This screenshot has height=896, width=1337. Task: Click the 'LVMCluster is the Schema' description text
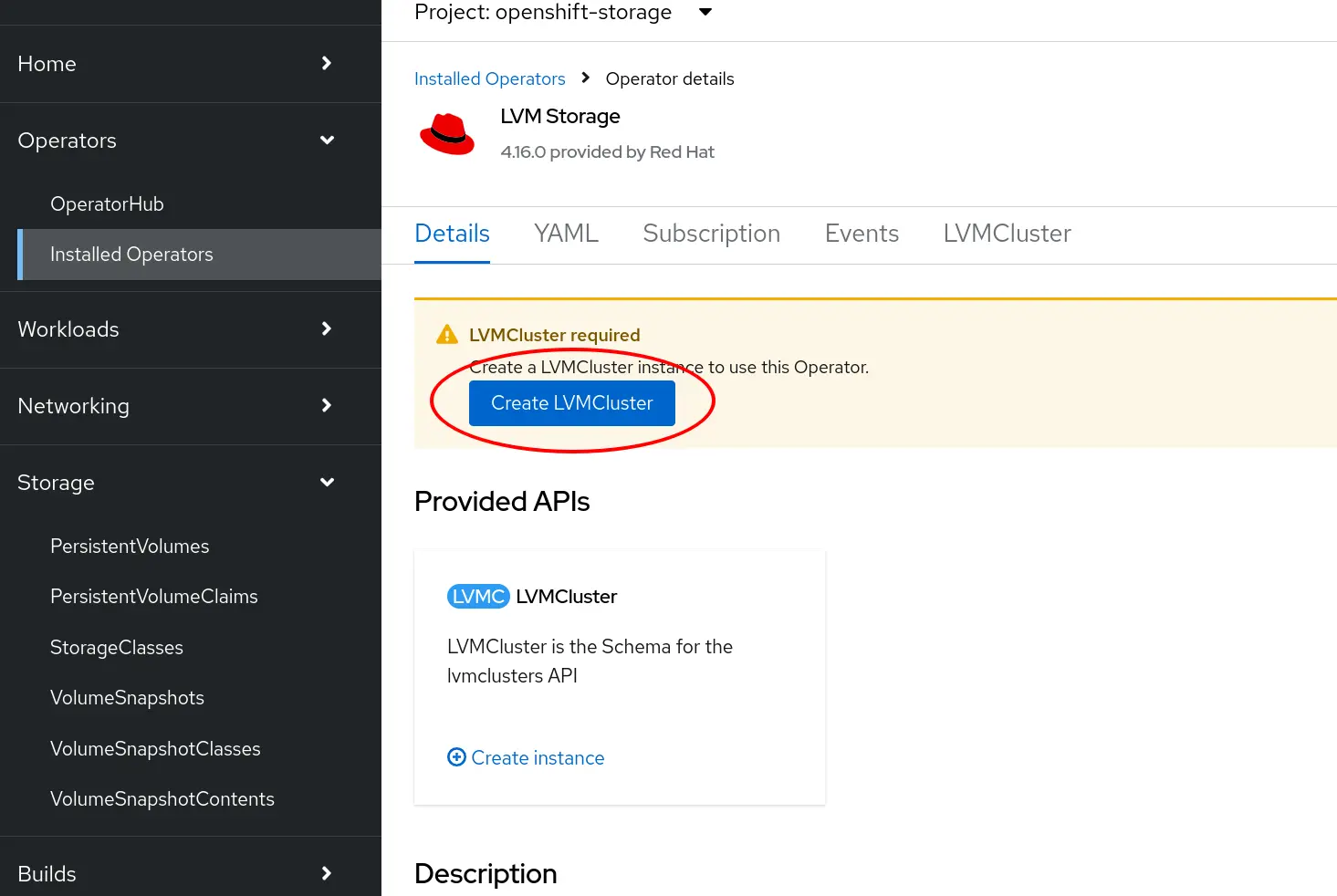pyautogui.click(x=590, y=662)
